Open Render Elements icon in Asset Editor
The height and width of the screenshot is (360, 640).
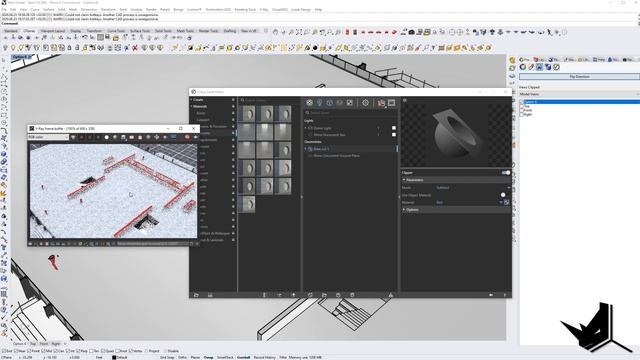tap(340, 103)
